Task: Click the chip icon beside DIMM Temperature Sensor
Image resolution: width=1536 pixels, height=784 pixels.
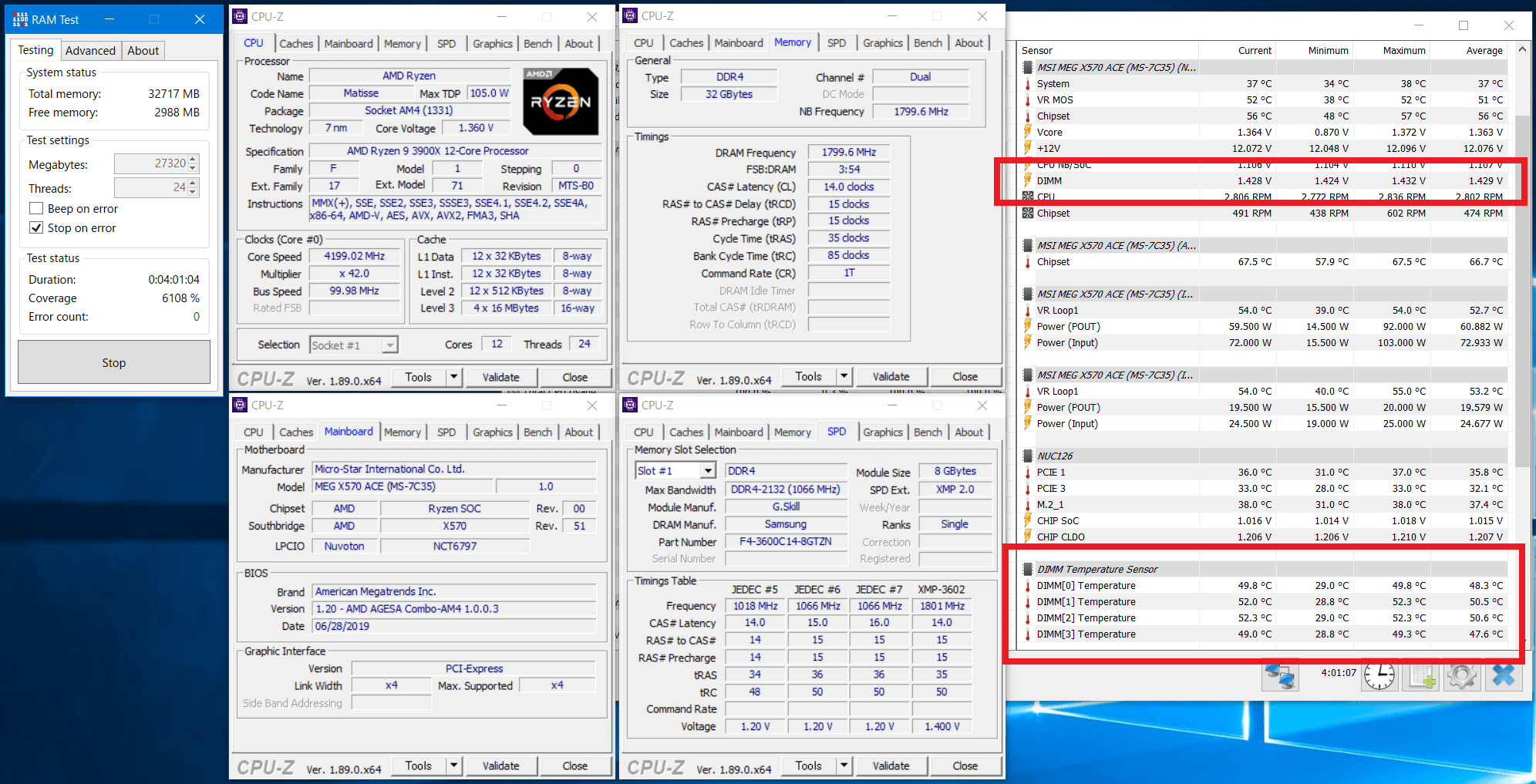Action: [1027, 569]
